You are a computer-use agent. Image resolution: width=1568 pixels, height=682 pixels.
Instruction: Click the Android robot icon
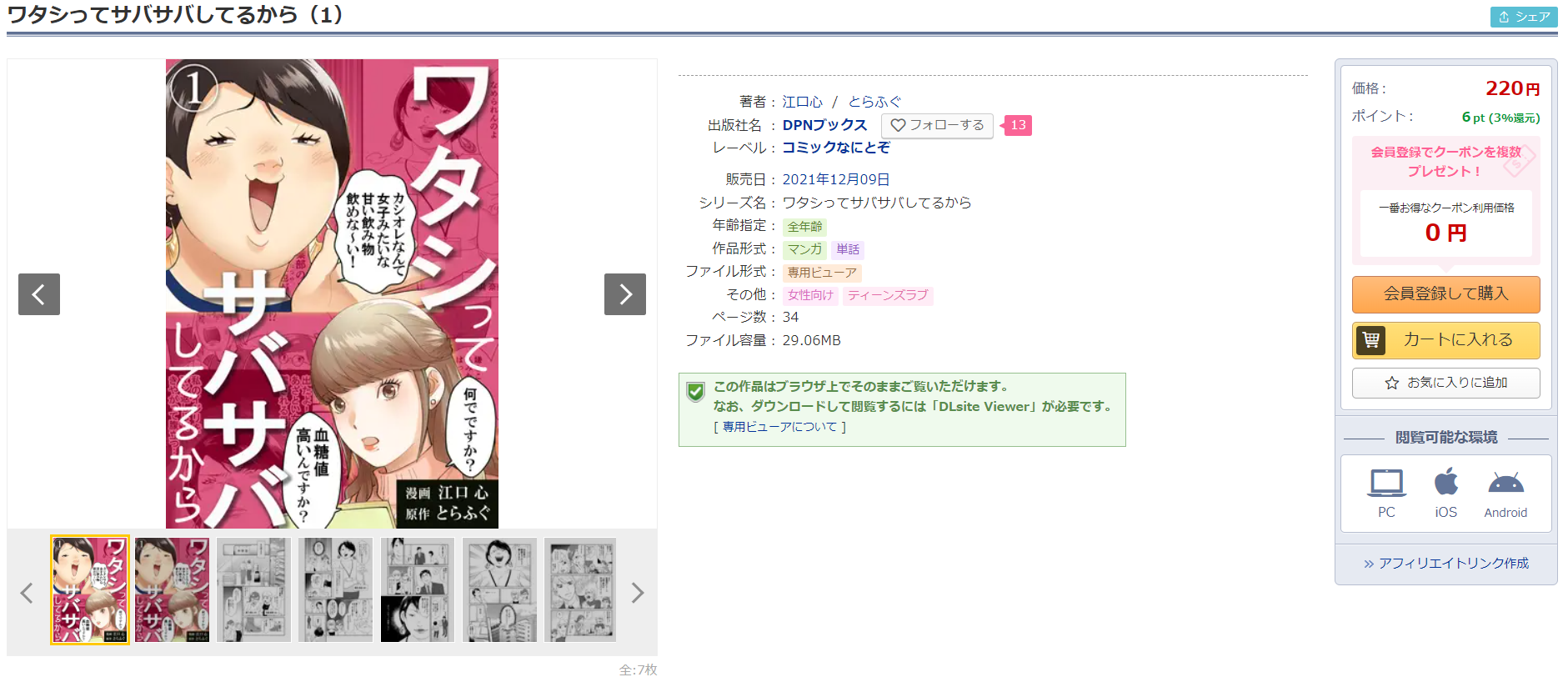click(x=1505, y=484)
